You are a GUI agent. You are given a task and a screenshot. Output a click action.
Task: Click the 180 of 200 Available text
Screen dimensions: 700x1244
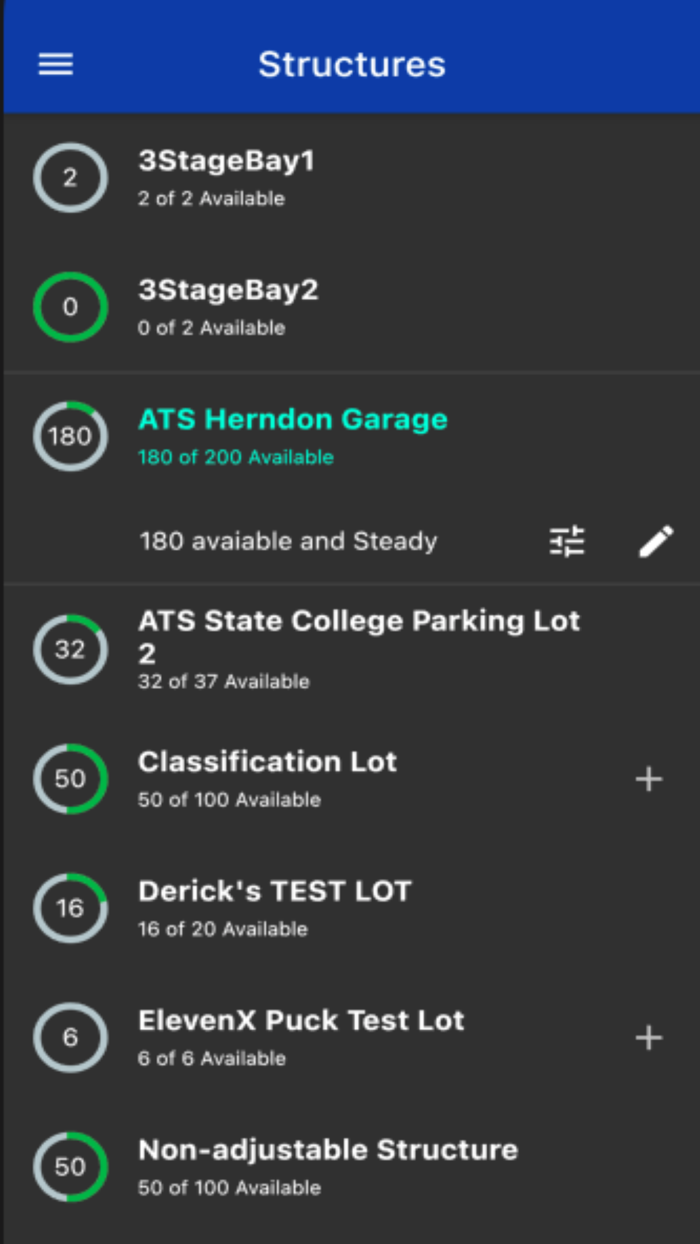pyautogui.click(x=237, y=457)
